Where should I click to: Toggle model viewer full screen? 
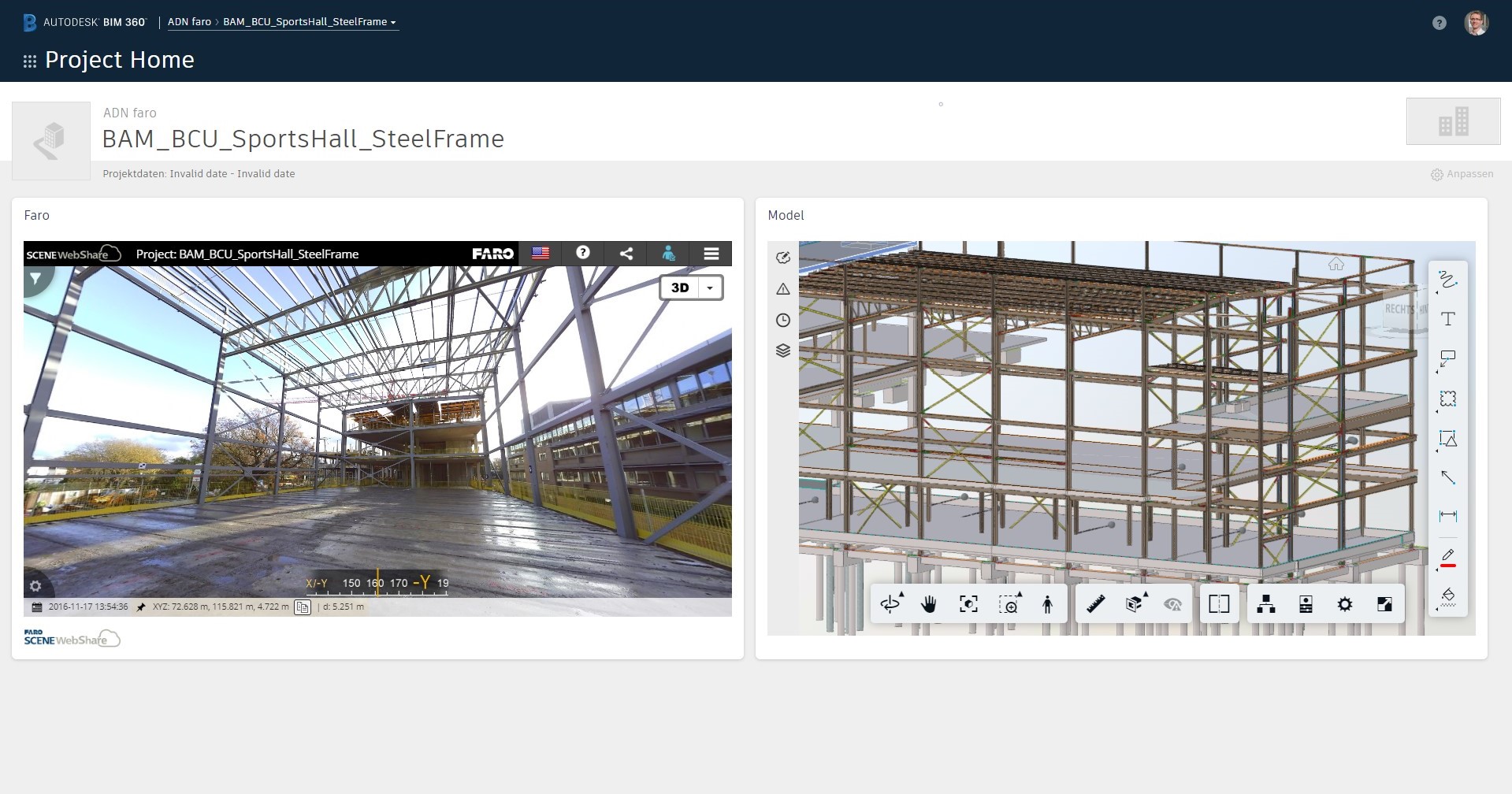click(1384, 604)
